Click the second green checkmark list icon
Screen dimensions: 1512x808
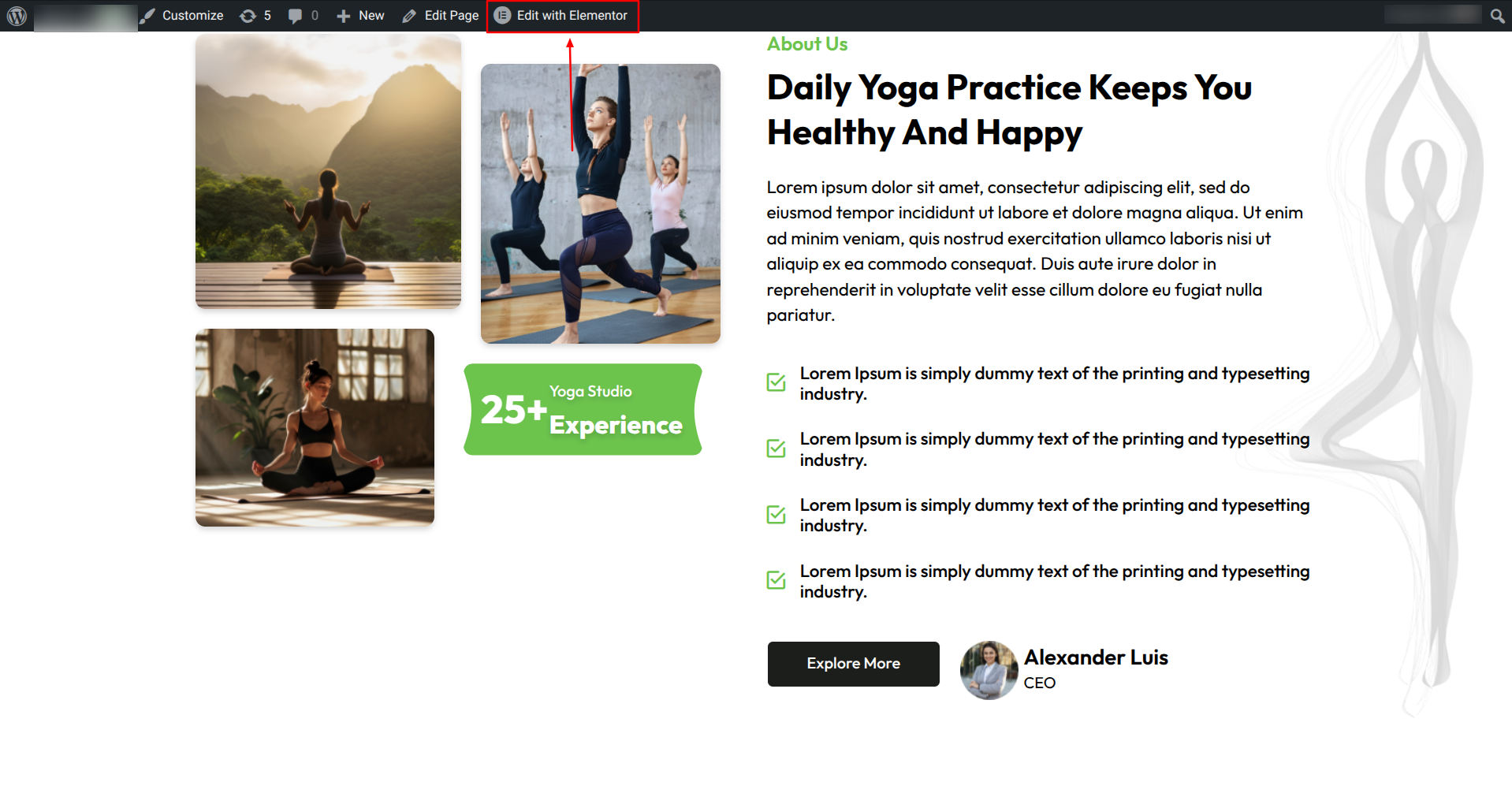click(776, 449)
